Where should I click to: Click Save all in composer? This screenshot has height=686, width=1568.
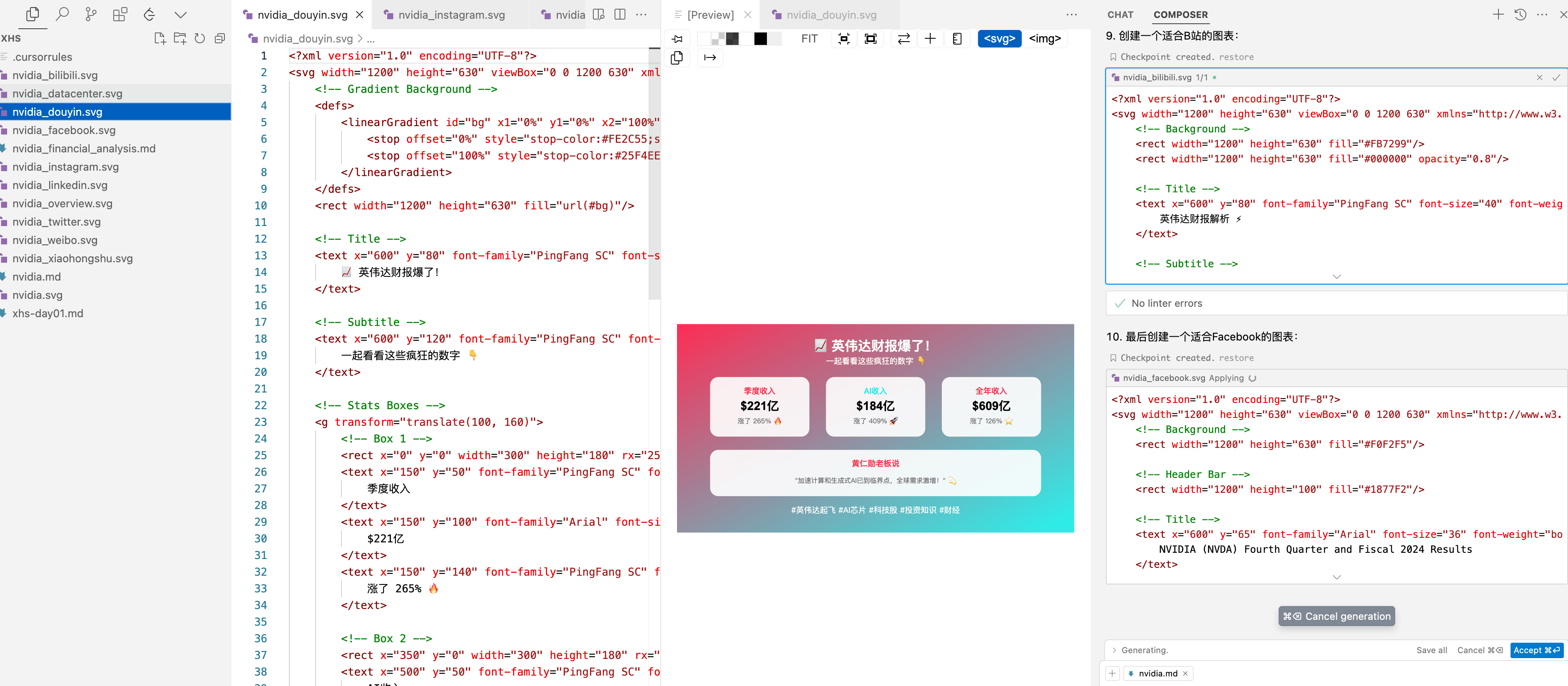click(1431, 650)
